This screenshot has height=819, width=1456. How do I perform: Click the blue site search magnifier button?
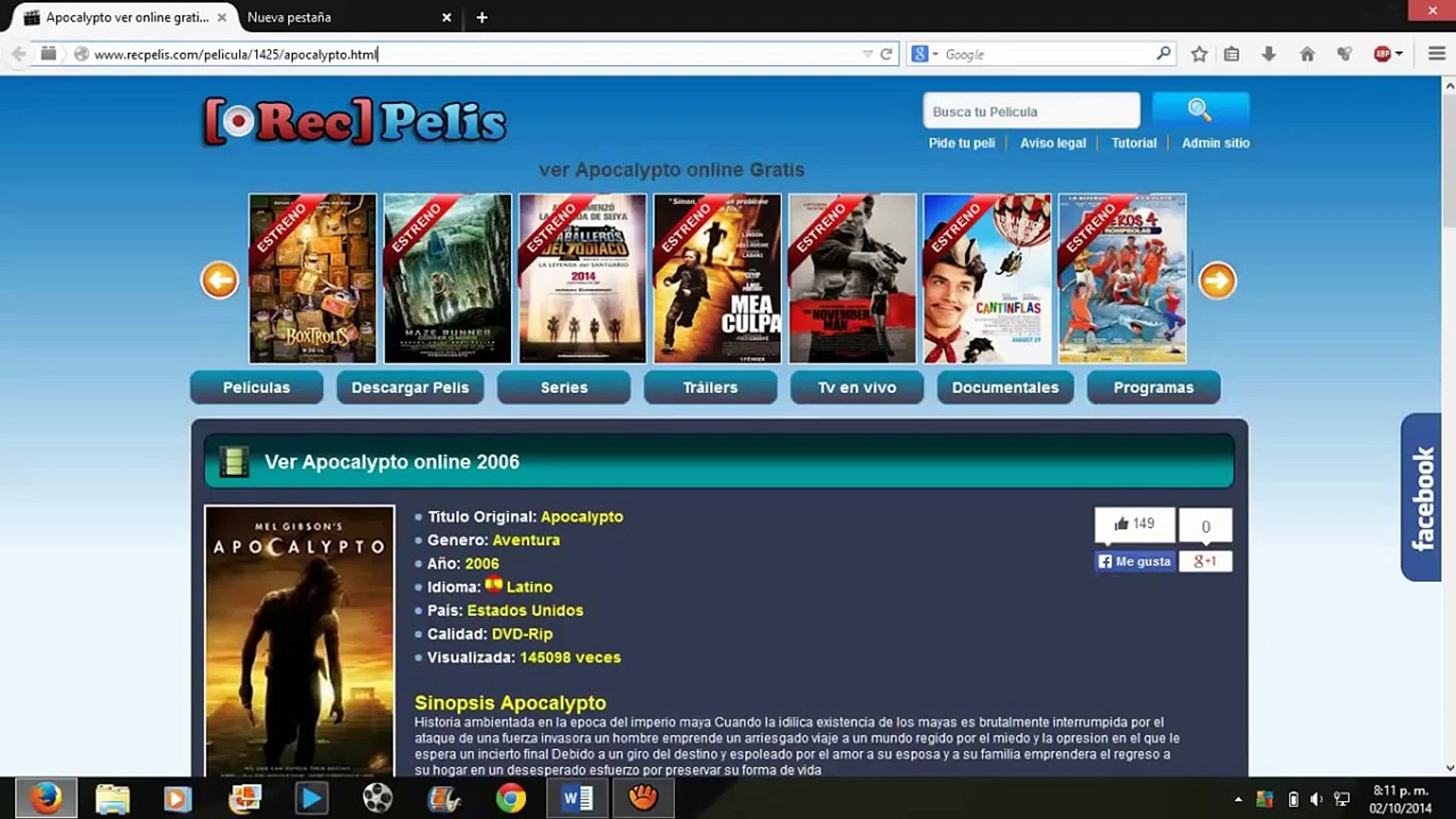click(x=1200, y=111)
